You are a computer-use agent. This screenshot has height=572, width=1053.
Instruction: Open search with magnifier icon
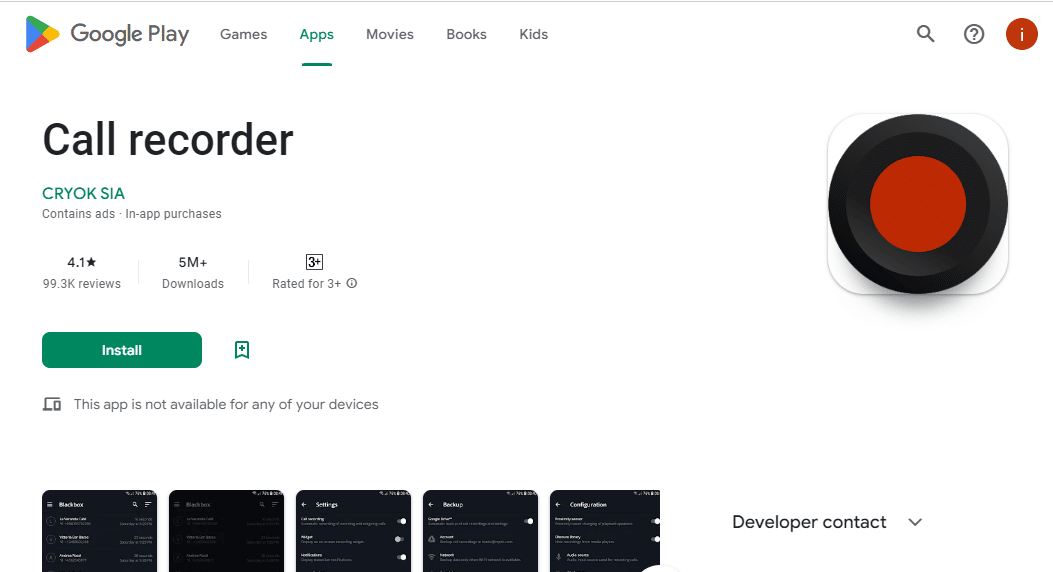[925, 34]
